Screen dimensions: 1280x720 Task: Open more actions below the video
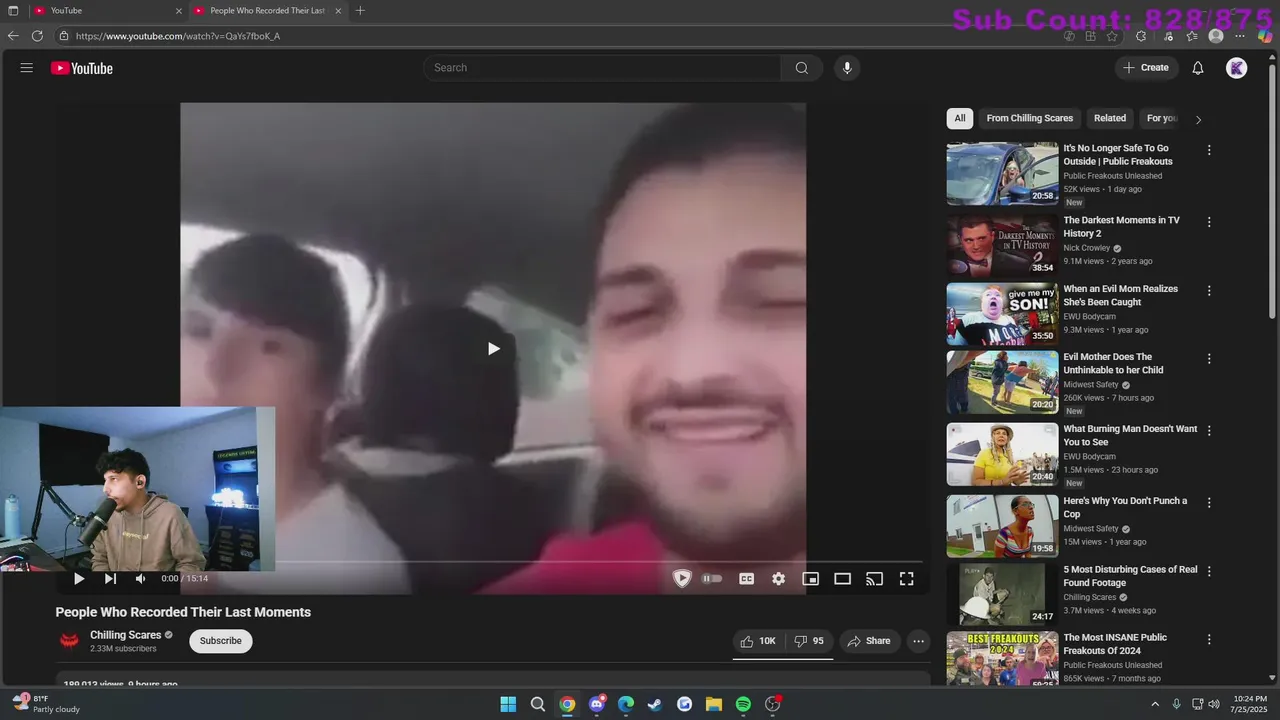(918, 641)
